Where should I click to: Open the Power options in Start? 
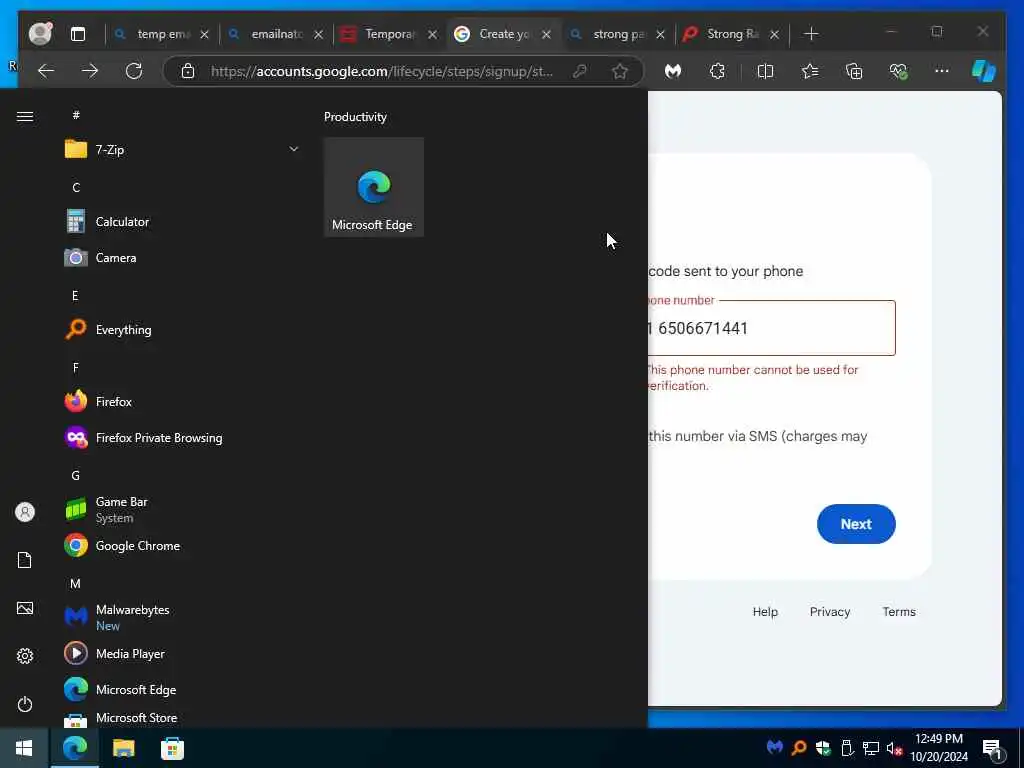point(25,704)
